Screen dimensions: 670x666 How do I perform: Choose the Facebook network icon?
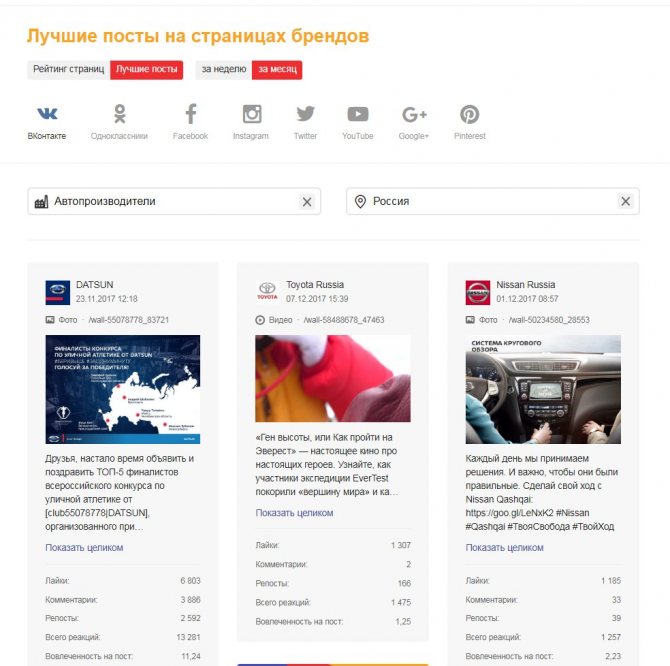[191, 114]
